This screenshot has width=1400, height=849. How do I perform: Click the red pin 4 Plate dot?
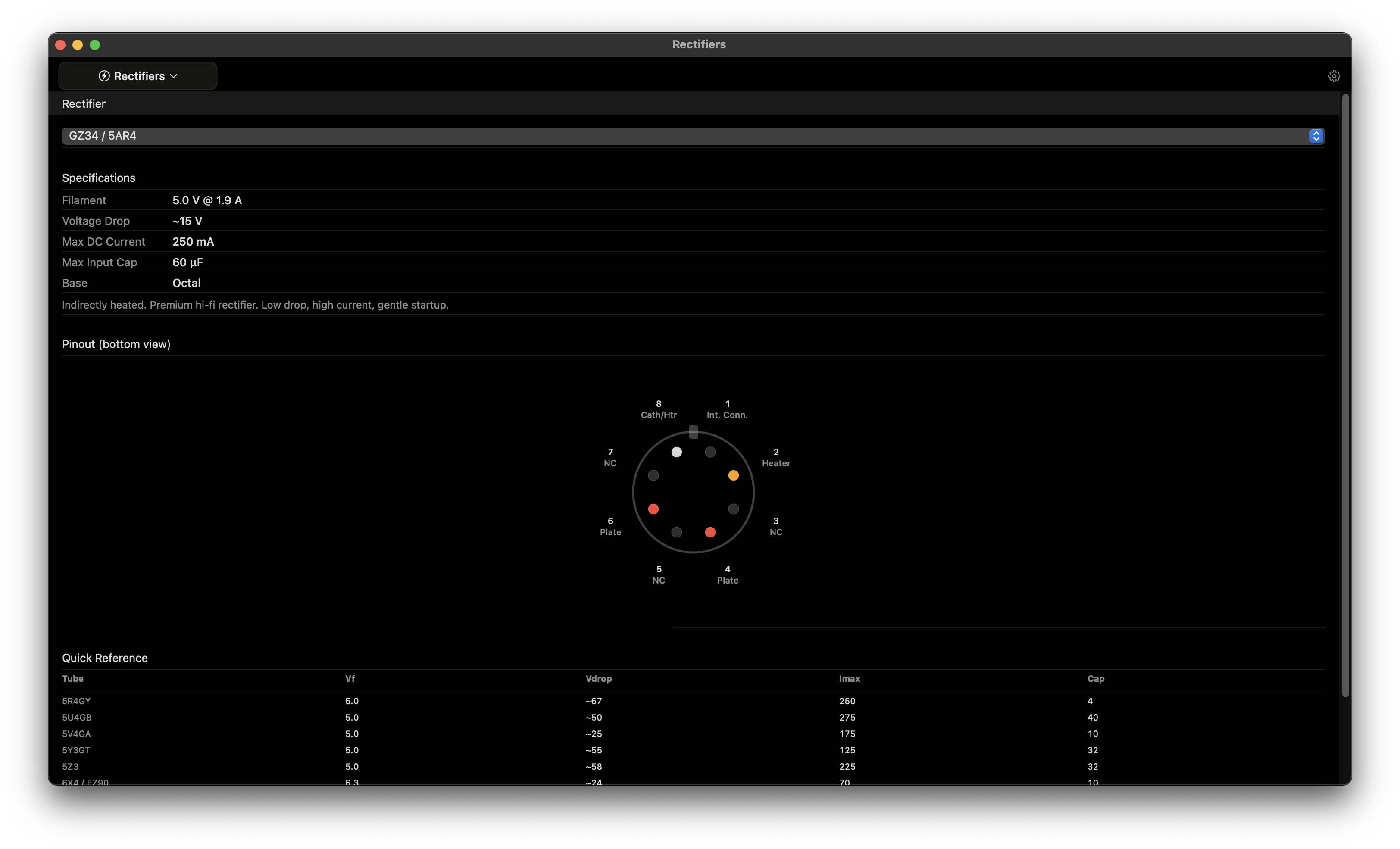[709, 533]
